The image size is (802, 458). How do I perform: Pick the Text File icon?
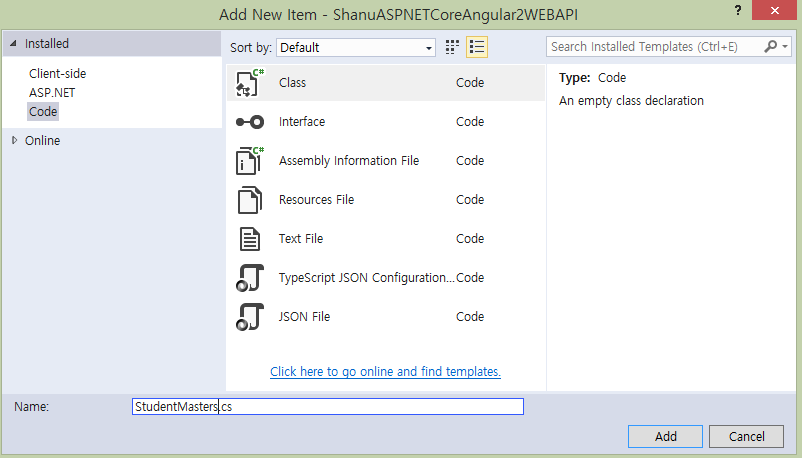[249, 239]
